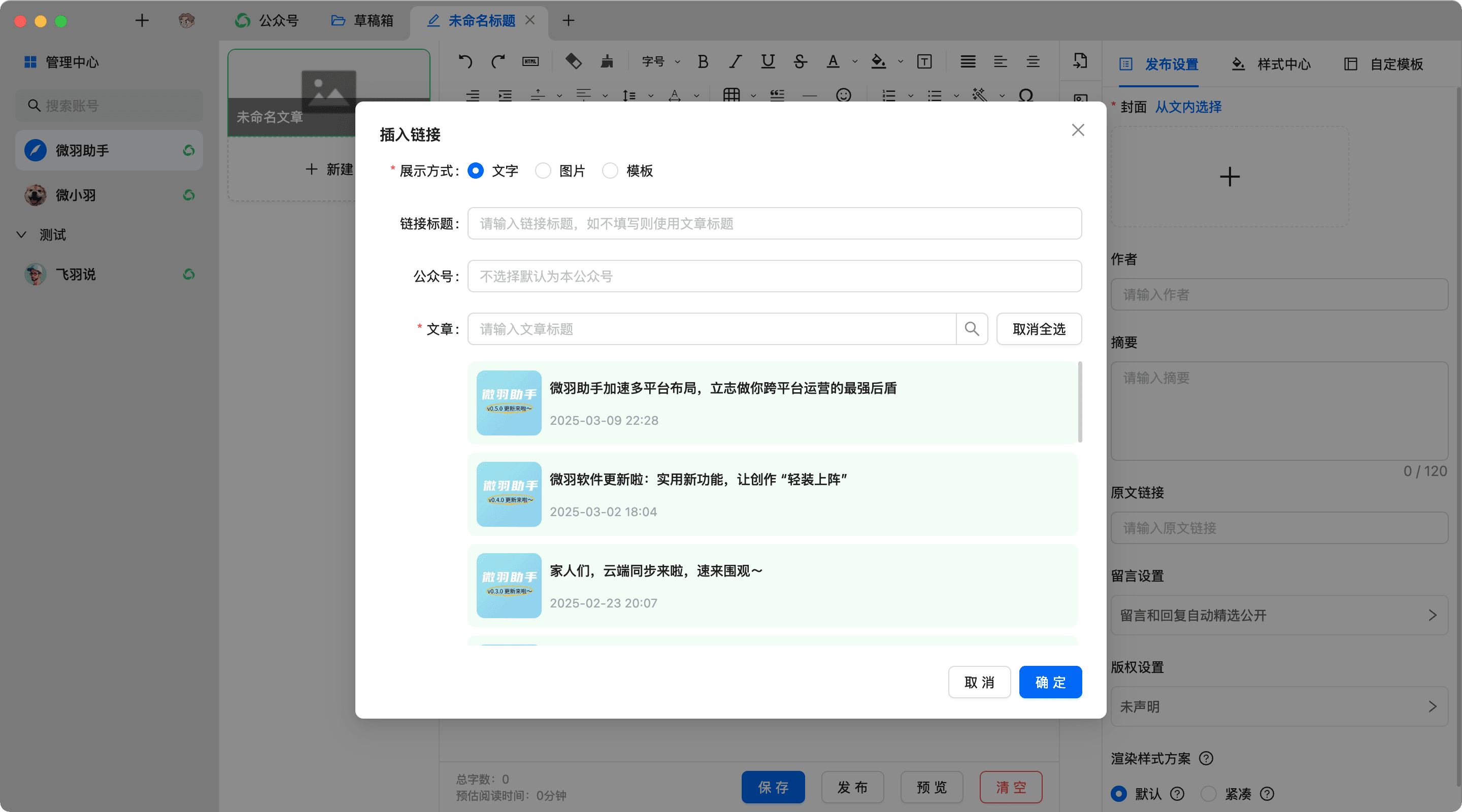Click the format painter icon
1462x812 pixels.
pyautogui.click(x=607, y=61)
